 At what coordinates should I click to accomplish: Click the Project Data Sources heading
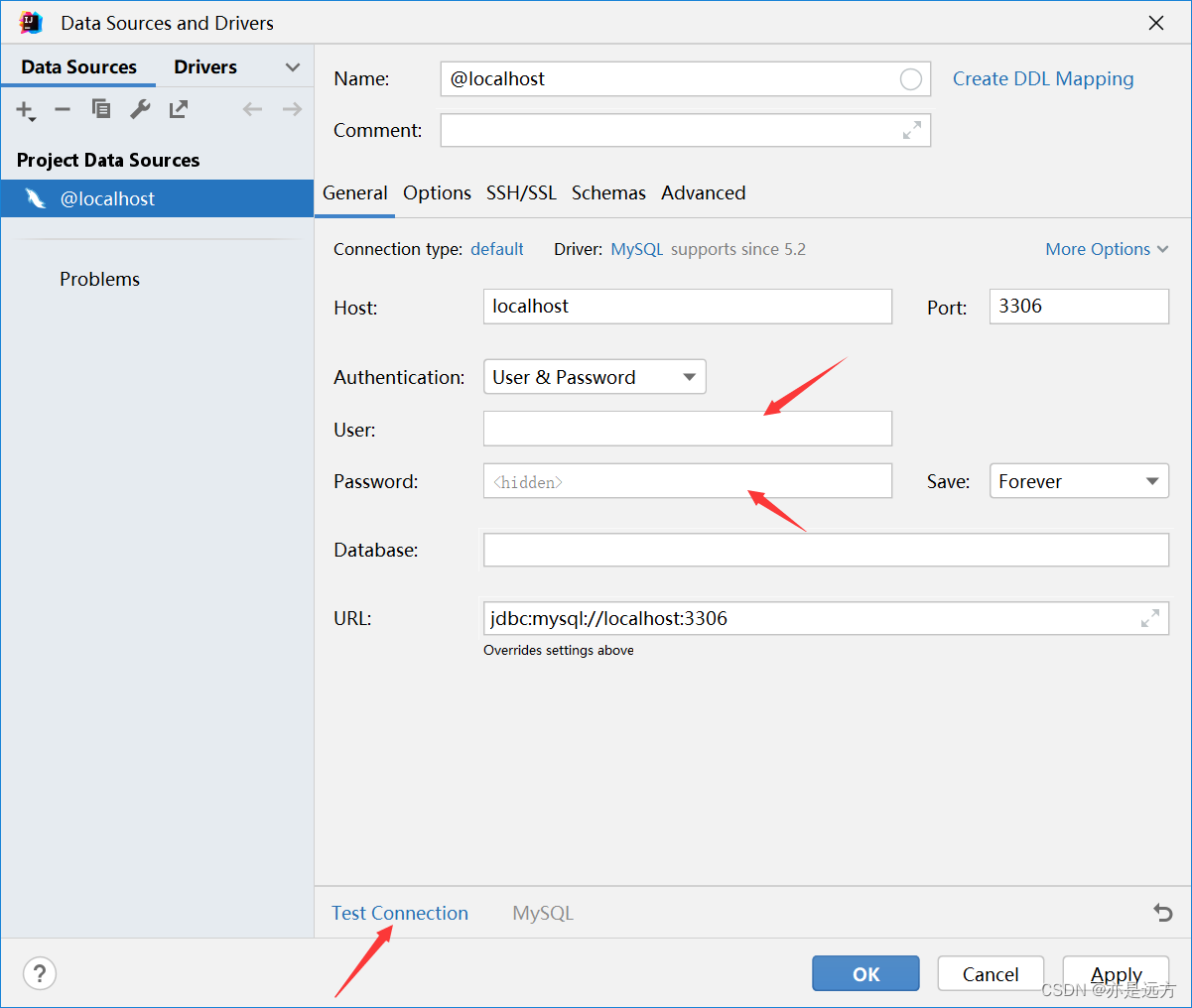(108, 160)
